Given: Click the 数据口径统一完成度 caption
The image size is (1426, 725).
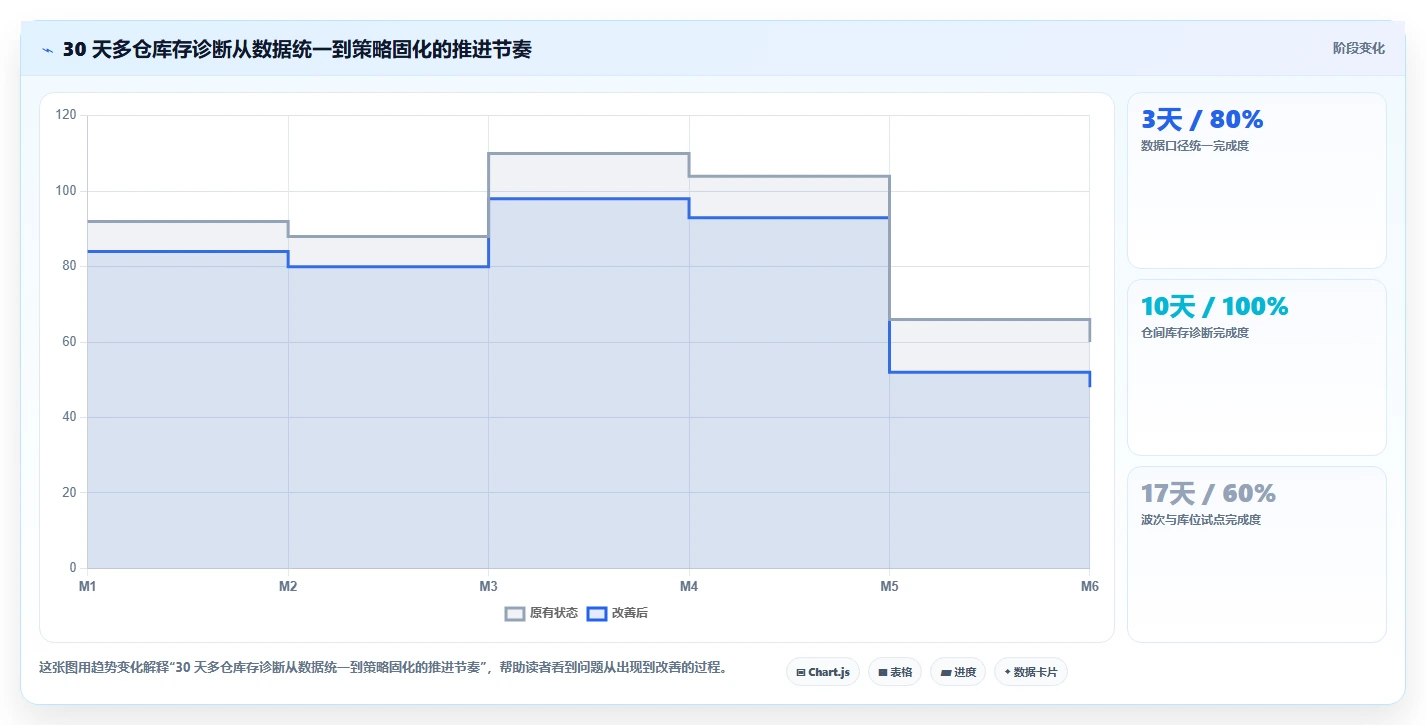Looking at the screenshot, I should [1195, 146].
